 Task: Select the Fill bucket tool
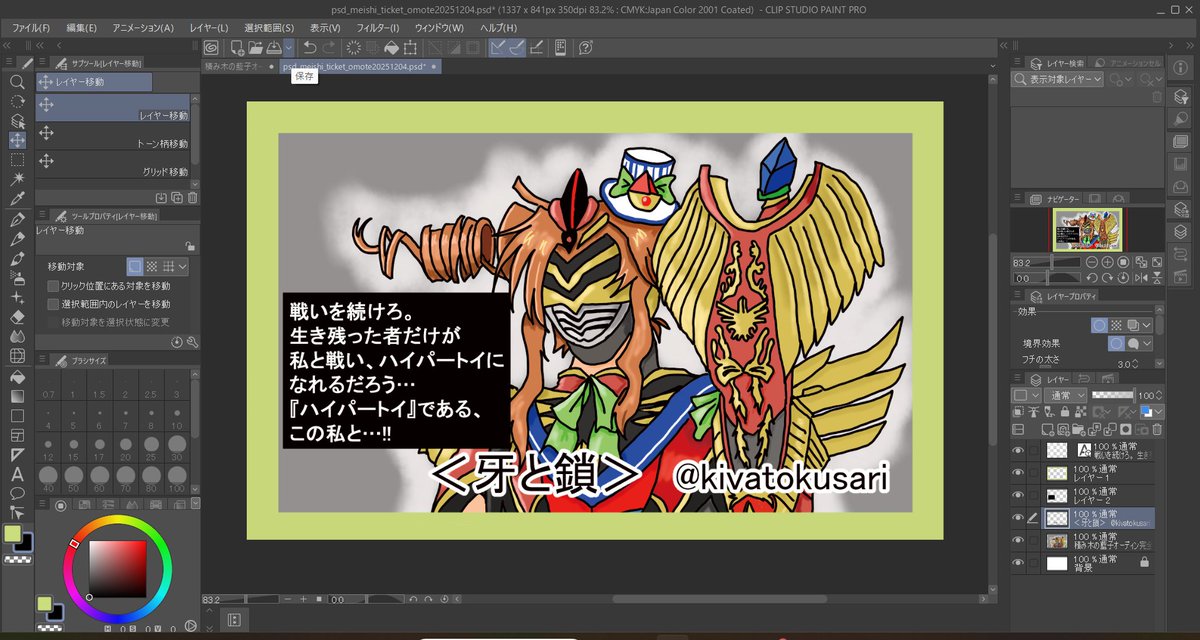[17, 377]
